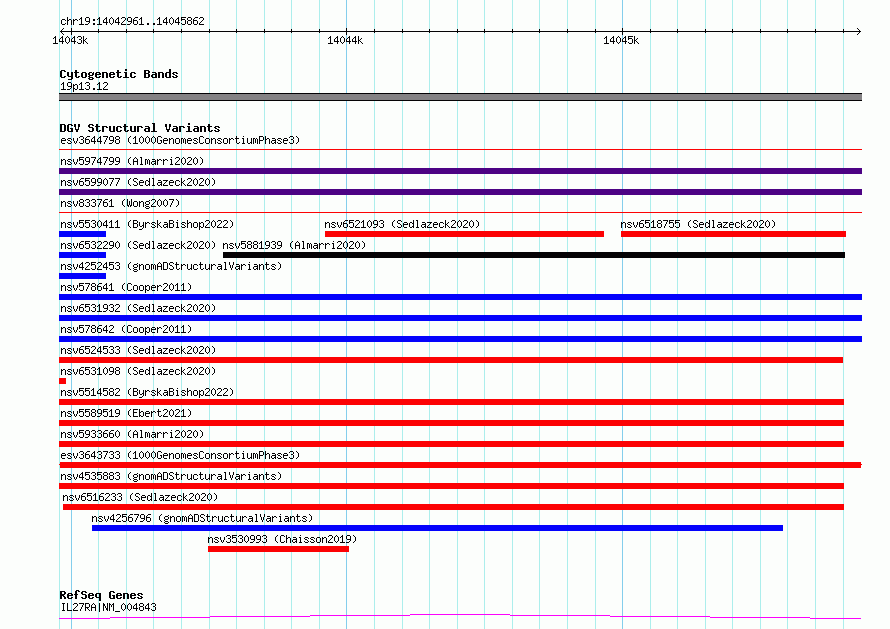The image size is (890, 629).
Task: Open nsv6518755 (Sedlazeck2020) label
Action: [698, 224]
